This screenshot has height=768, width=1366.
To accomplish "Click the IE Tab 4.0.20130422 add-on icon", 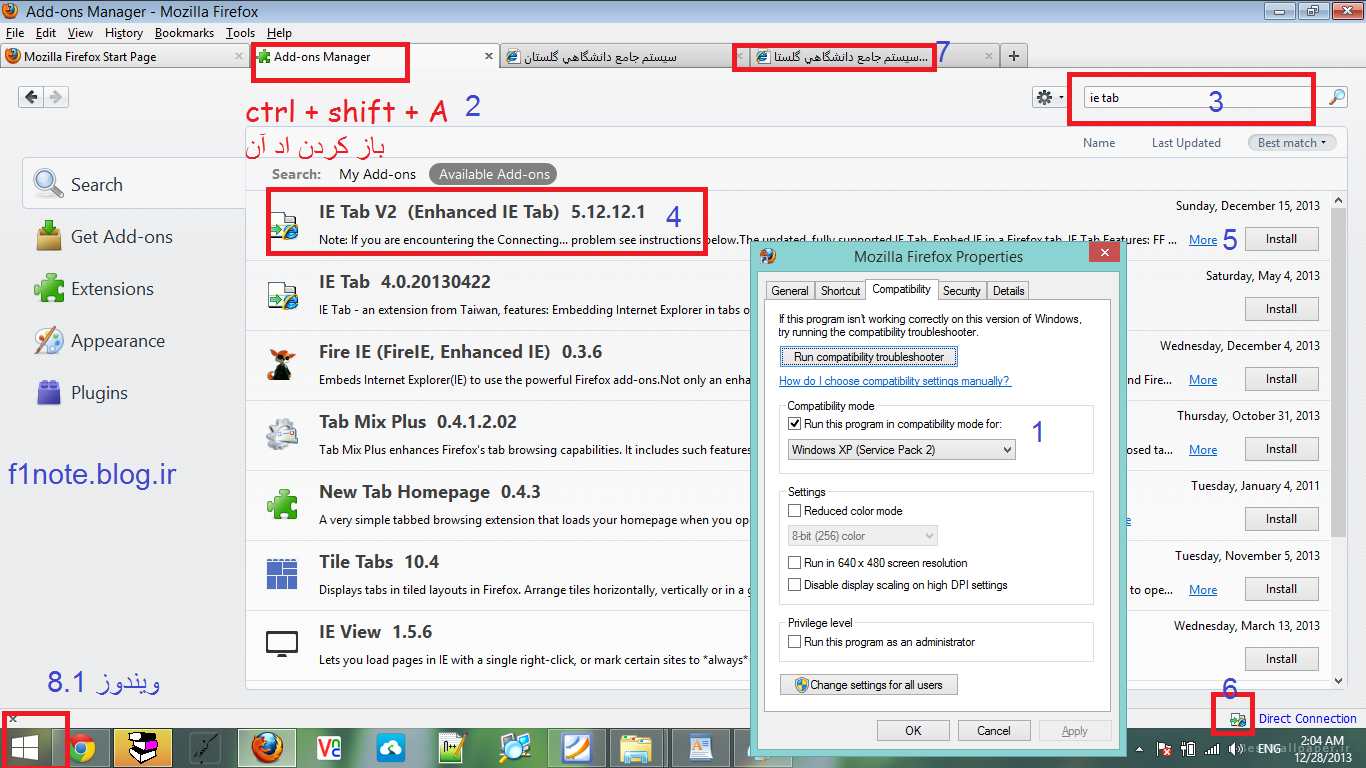I will [282, 296].
